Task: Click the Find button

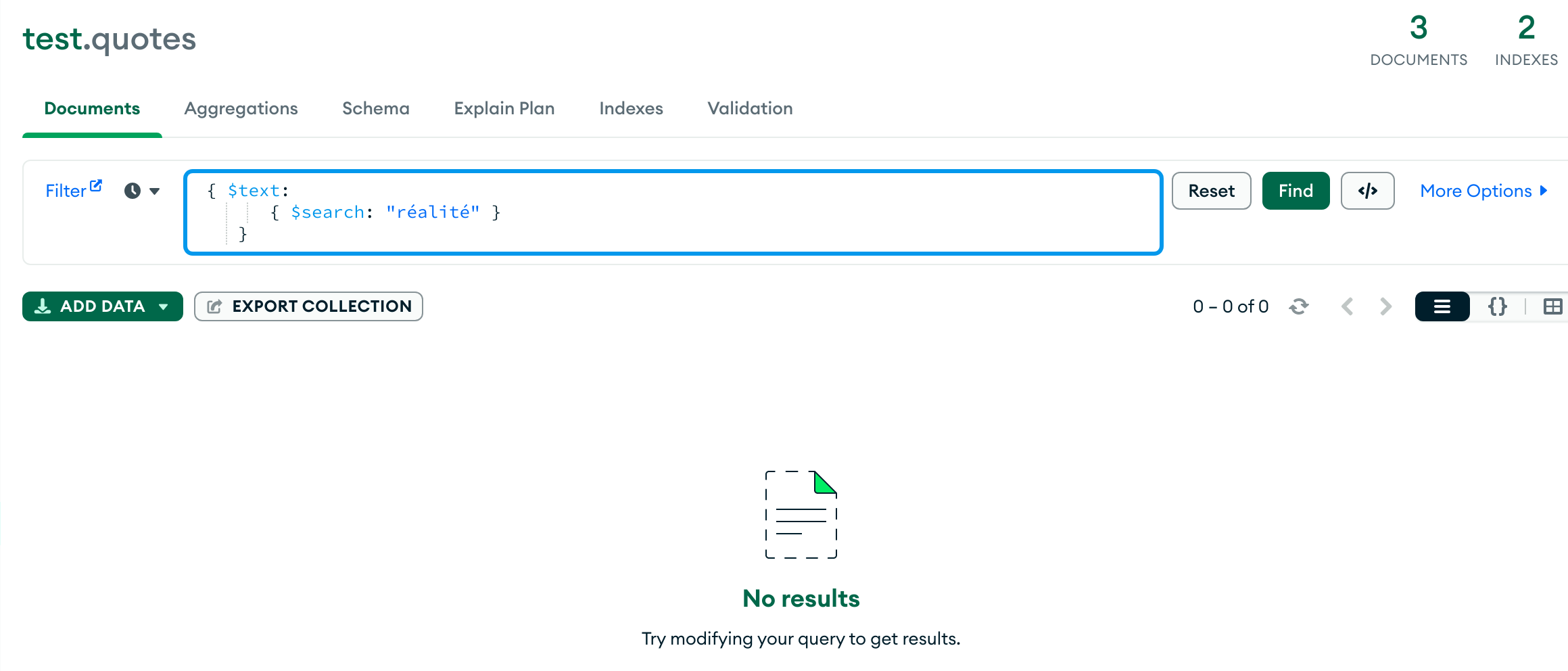Action: click(x=1296, y=190)
